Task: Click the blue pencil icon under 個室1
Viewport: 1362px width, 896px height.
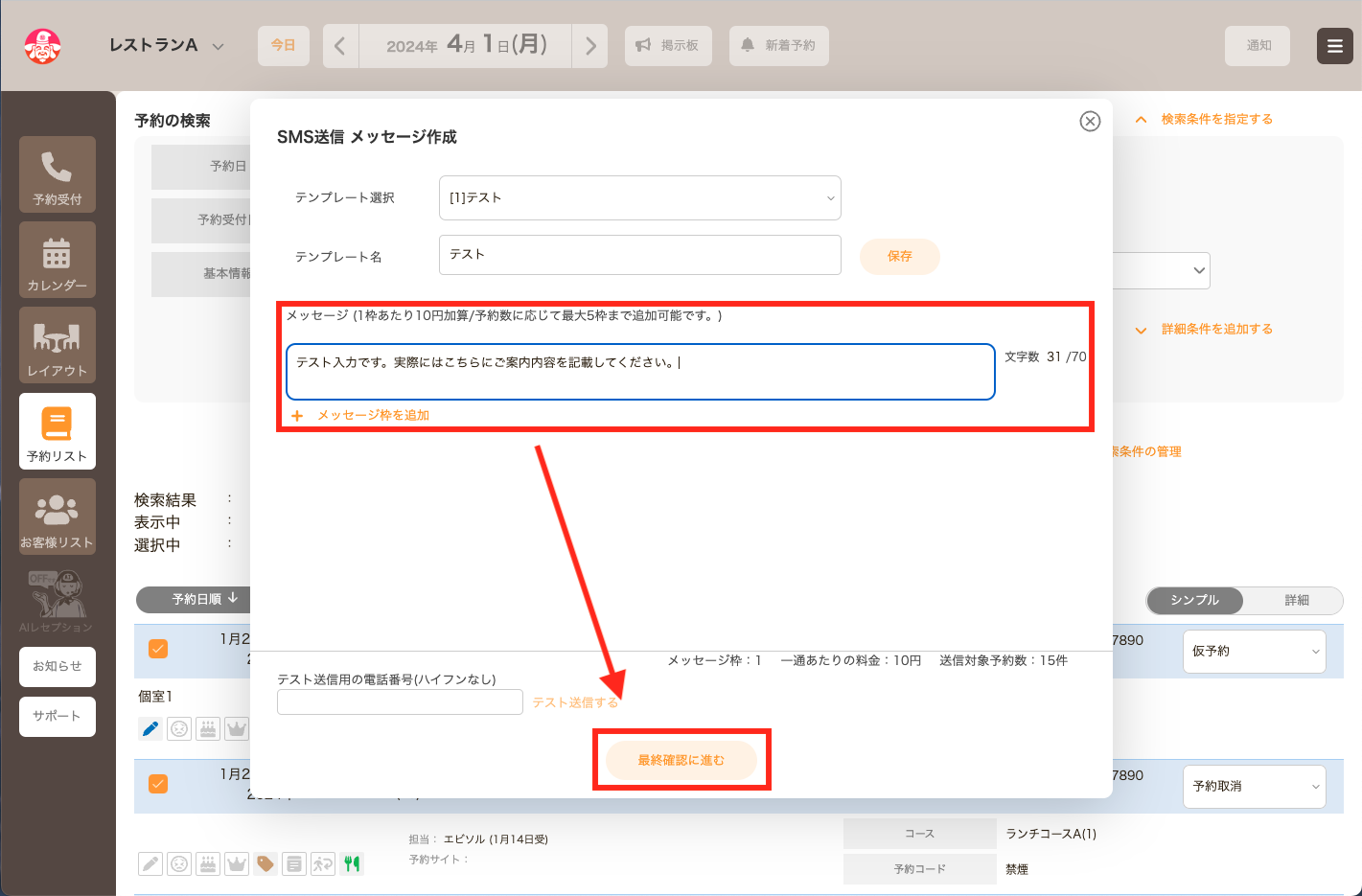Action: pyautogui.click(x=150, y=728)
